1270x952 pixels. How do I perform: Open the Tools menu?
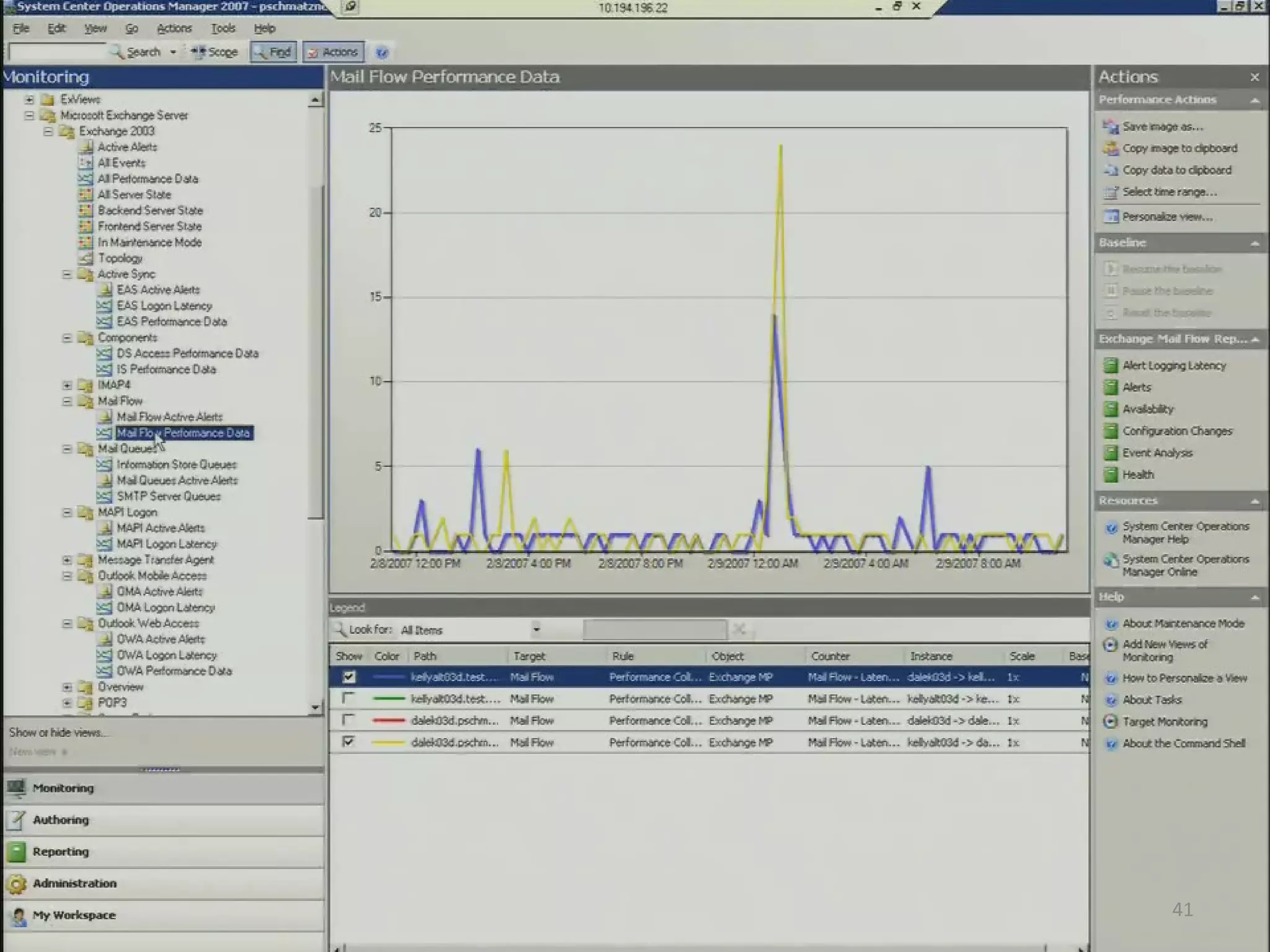pyautogui.click(x=223, y=29)
